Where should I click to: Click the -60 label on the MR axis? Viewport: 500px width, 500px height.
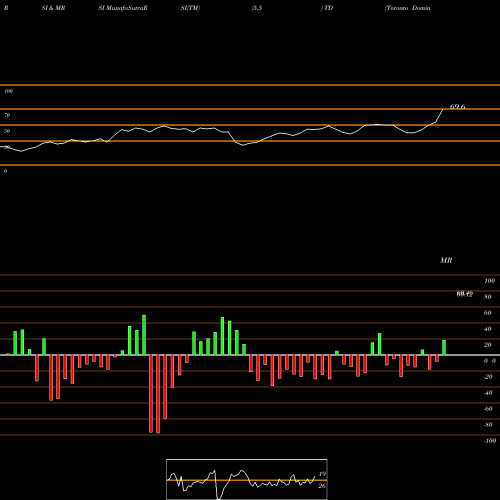coord(488,409)
